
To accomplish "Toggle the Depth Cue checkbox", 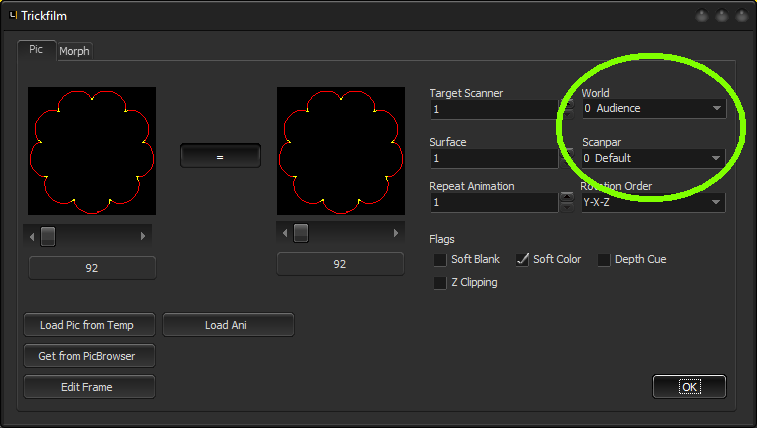I will (x=604, y=260).
